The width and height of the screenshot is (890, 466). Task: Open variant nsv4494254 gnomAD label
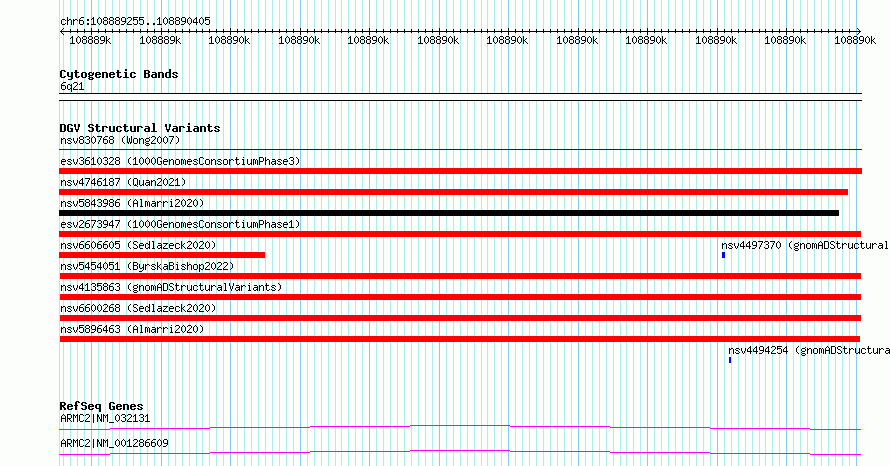[809, 350]
